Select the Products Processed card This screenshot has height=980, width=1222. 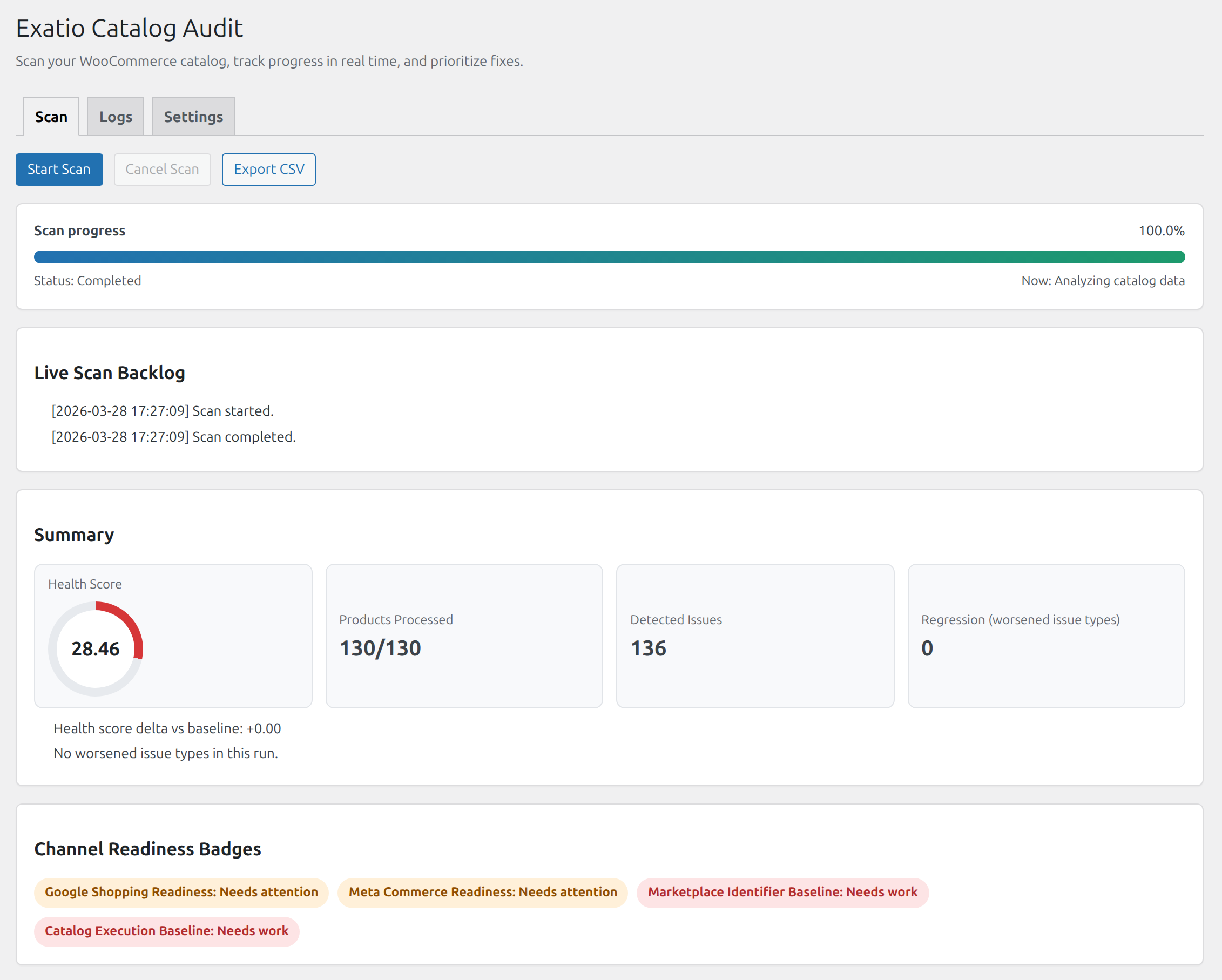pyautogui.click(x=464, y=636)
